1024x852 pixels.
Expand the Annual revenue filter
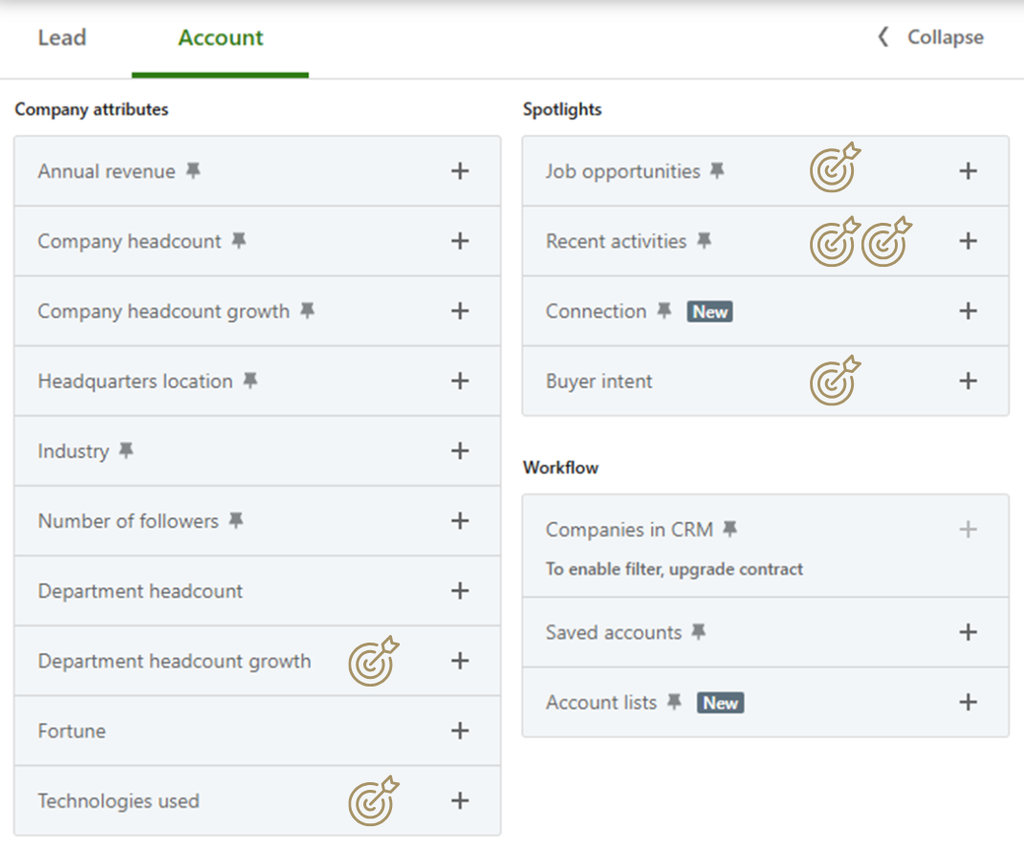pyautogui.click(x=460, y=171)
